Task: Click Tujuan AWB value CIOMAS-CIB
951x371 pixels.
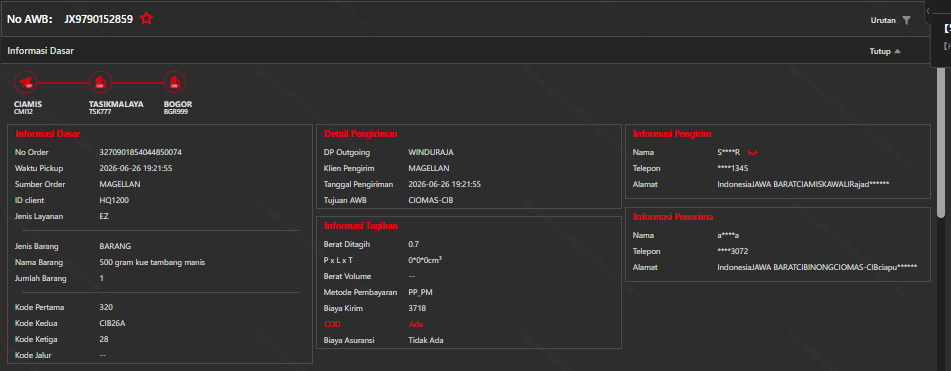Action: 431,200
